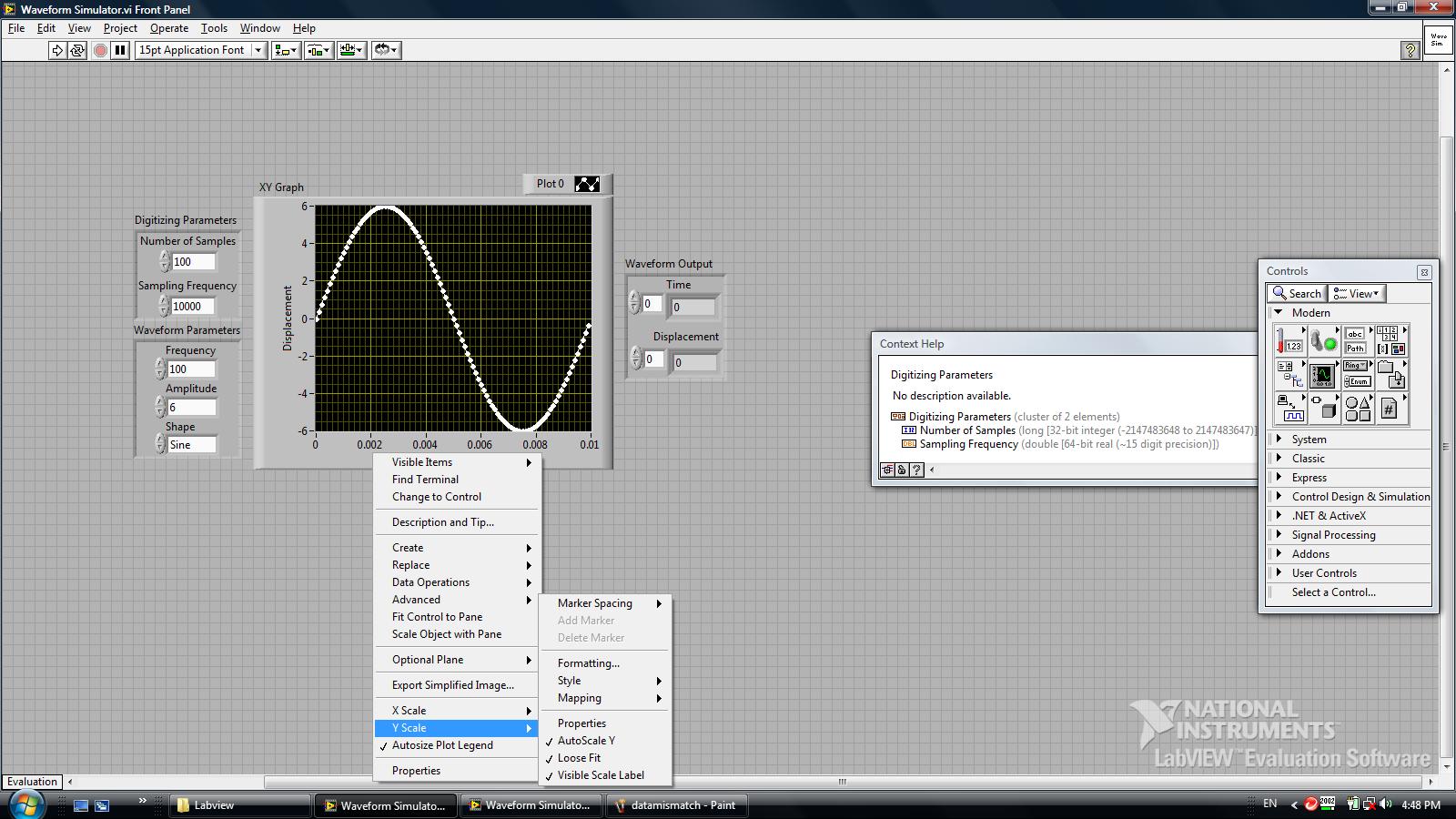Image resolution: width=1456 pixels, height=819 pixels.
Task: Open the Graph palette in Controls
Action: pyautogui.click(x=1321, y=375)
